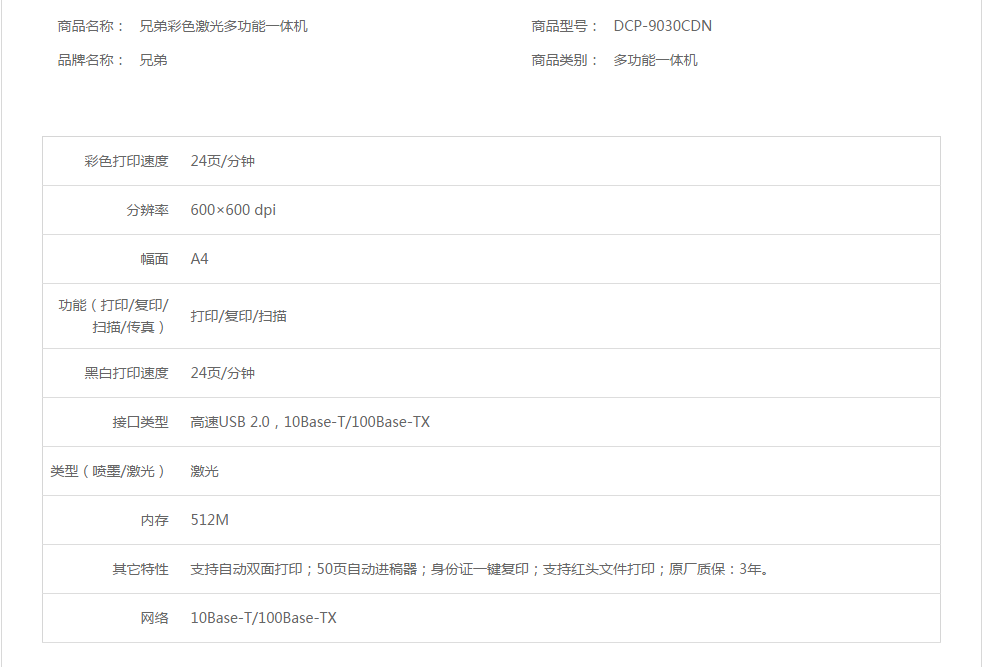Screen dimensions: 982x667
Task: Select the value 600×600 dpi
Action: click(x=233, y=210)
